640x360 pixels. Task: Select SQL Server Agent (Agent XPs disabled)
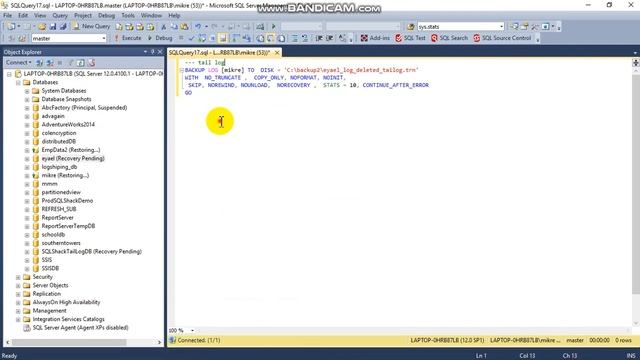80,328
